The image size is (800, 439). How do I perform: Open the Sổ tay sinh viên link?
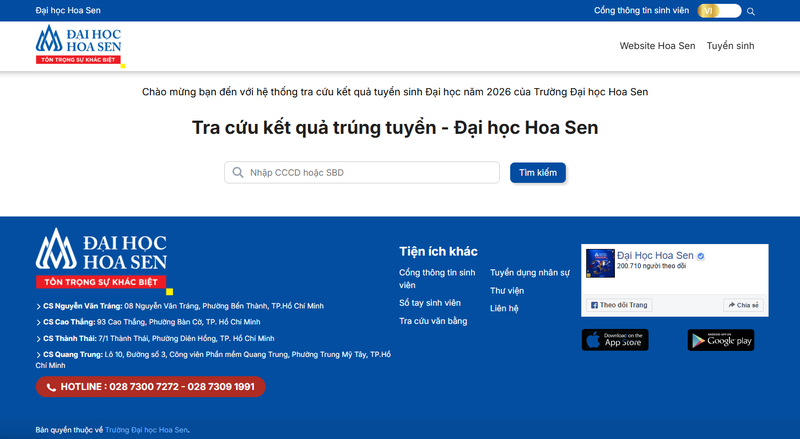[430, 303]
